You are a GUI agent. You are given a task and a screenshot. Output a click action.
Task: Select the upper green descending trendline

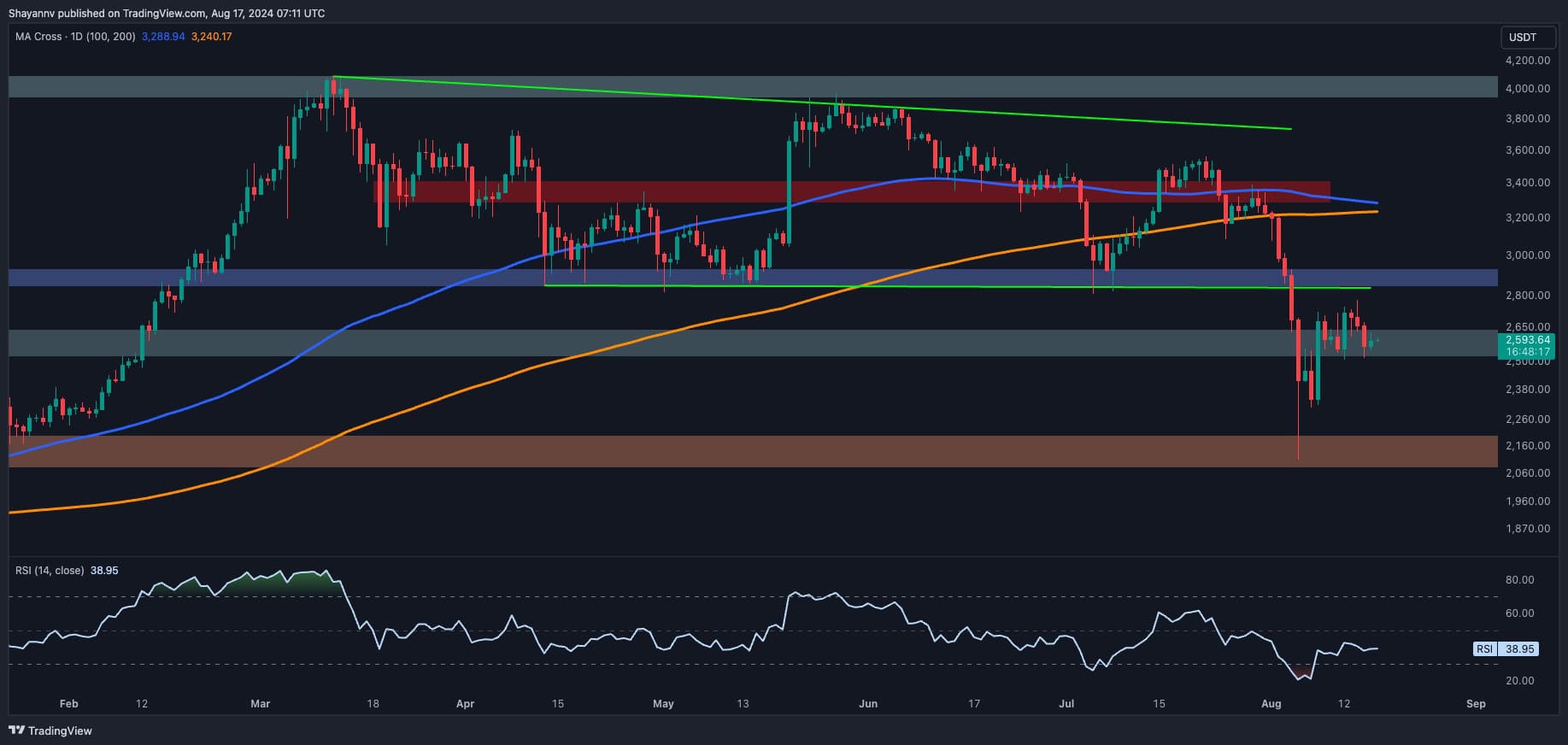(812, 103)
